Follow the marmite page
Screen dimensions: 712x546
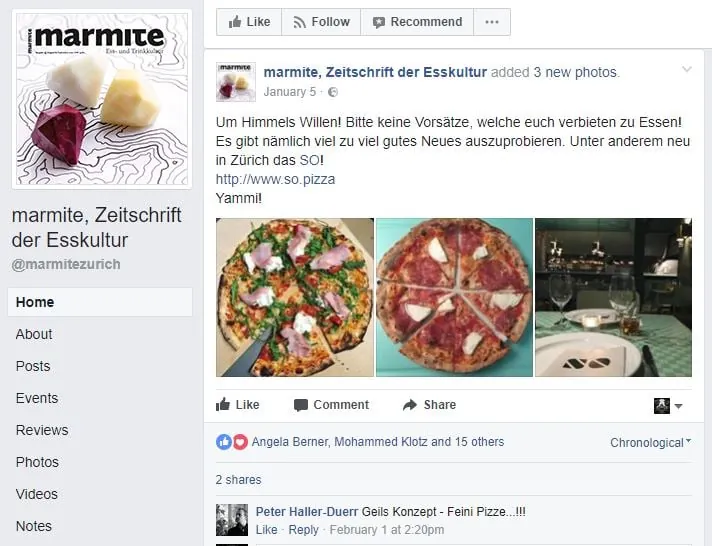321,22
